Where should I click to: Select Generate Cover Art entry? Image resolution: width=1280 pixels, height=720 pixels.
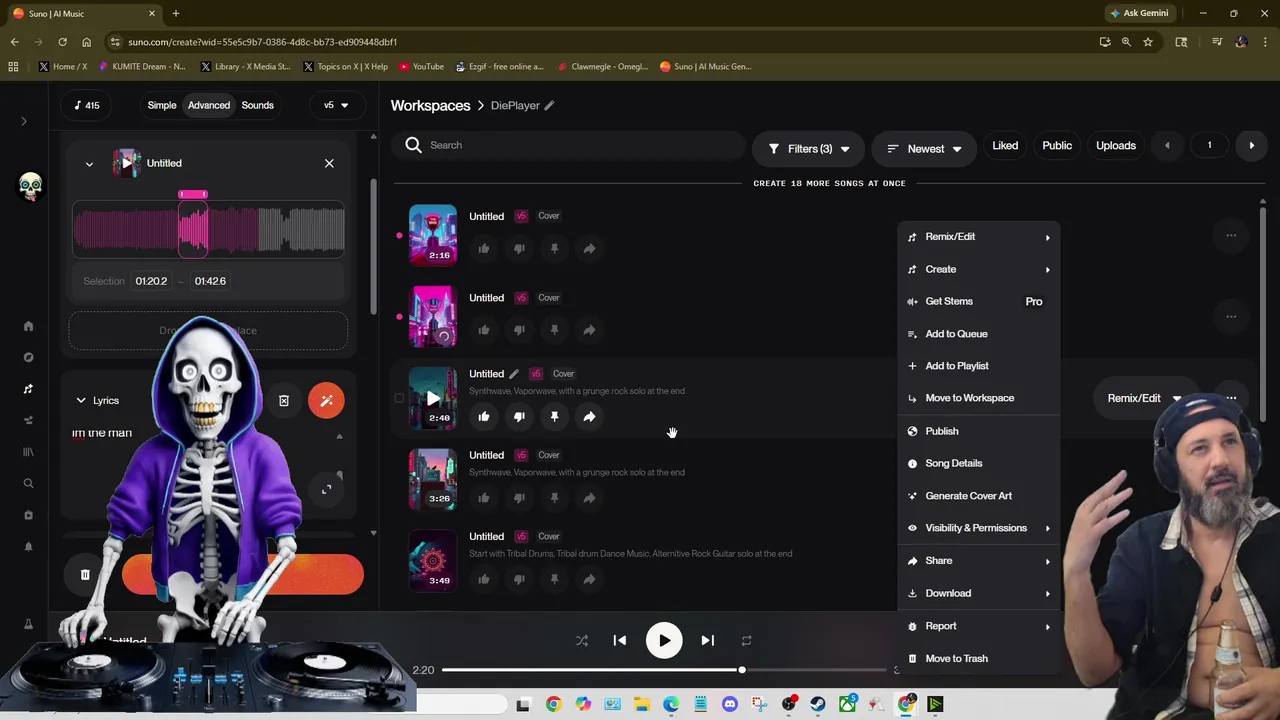[979, 496]
